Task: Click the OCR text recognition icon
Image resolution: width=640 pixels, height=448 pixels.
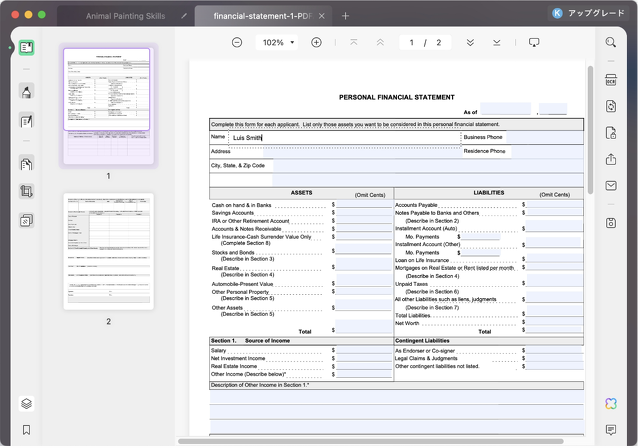Action: pos(610,79)
